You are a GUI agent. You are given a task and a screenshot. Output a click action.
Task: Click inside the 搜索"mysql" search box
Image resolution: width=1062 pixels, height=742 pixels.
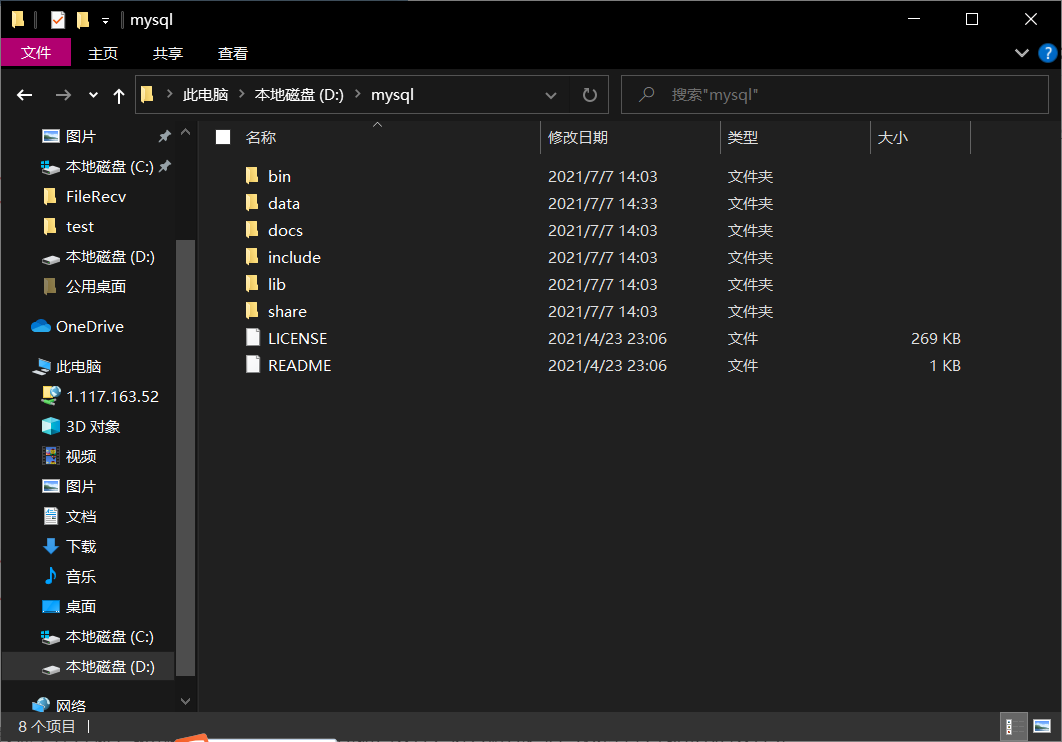(x=834, y=95)
